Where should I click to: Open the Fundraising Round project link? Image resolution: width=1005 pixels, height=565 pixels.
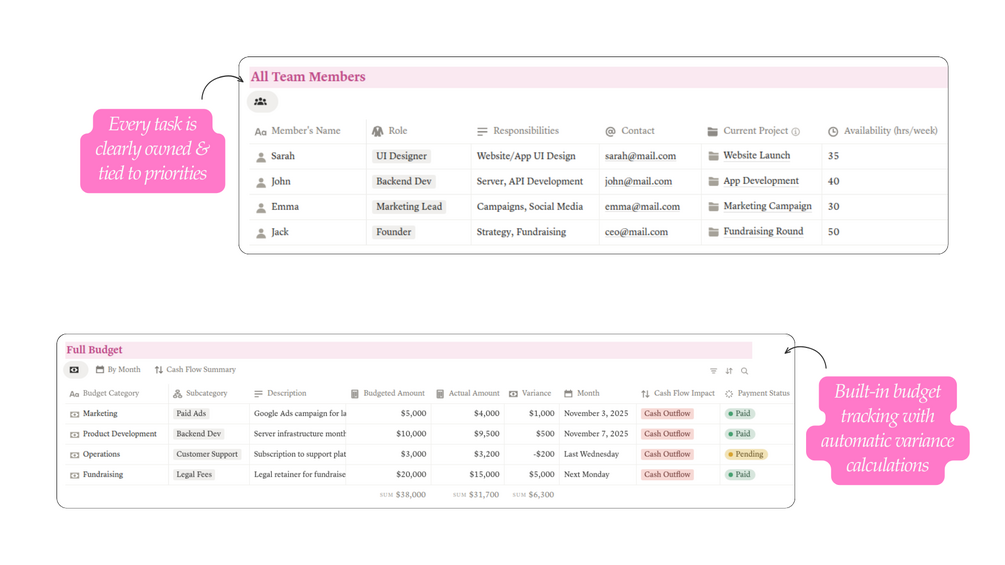[763, 232]
